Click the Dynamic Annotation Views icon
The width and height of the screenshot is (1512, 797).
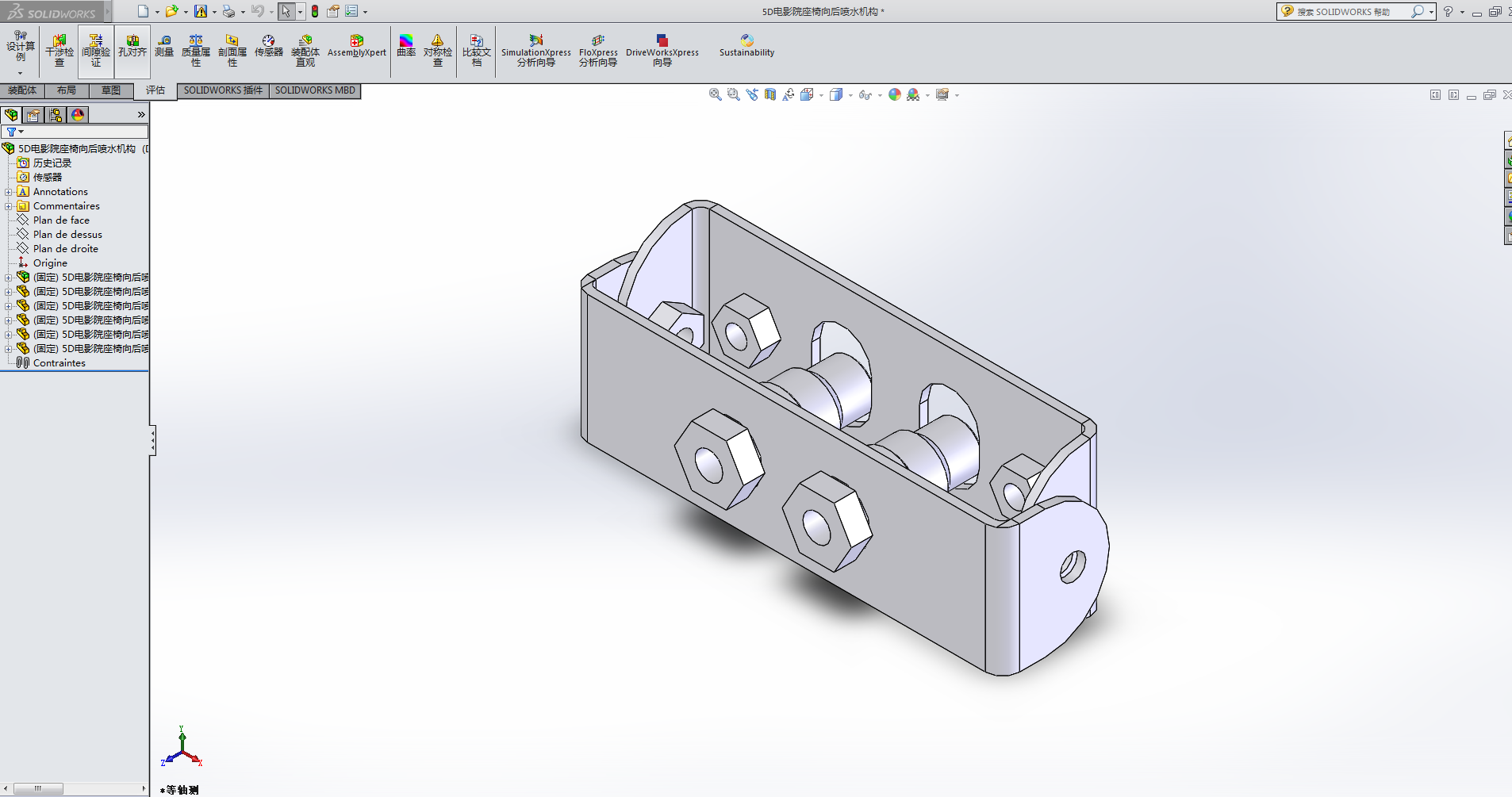click(789, 94)
